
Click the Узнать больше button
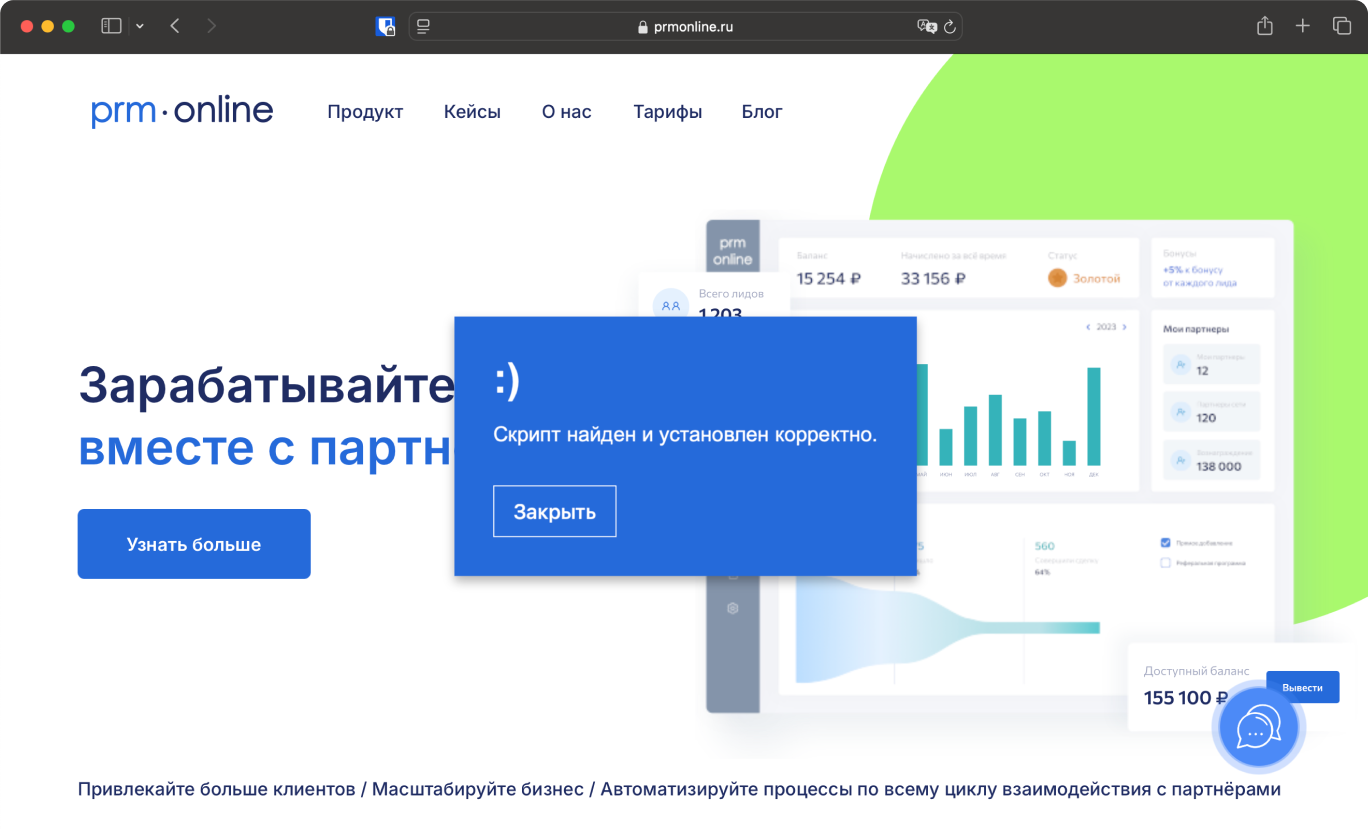(194, 543)
